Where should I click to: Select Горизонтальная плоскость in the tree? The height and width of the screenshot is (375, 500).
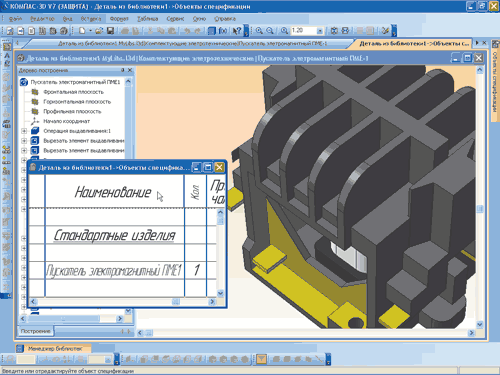(x=77, y=102)
